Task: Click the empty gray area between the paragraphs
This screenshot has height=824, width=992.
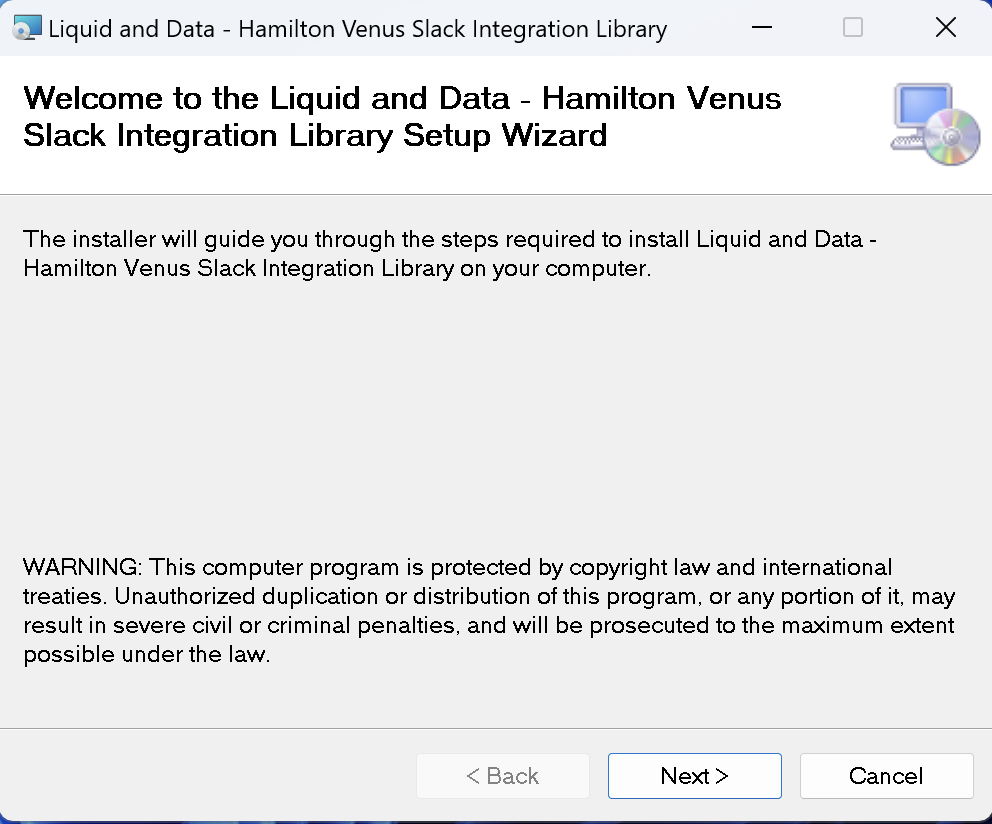Action: (496, 418)
